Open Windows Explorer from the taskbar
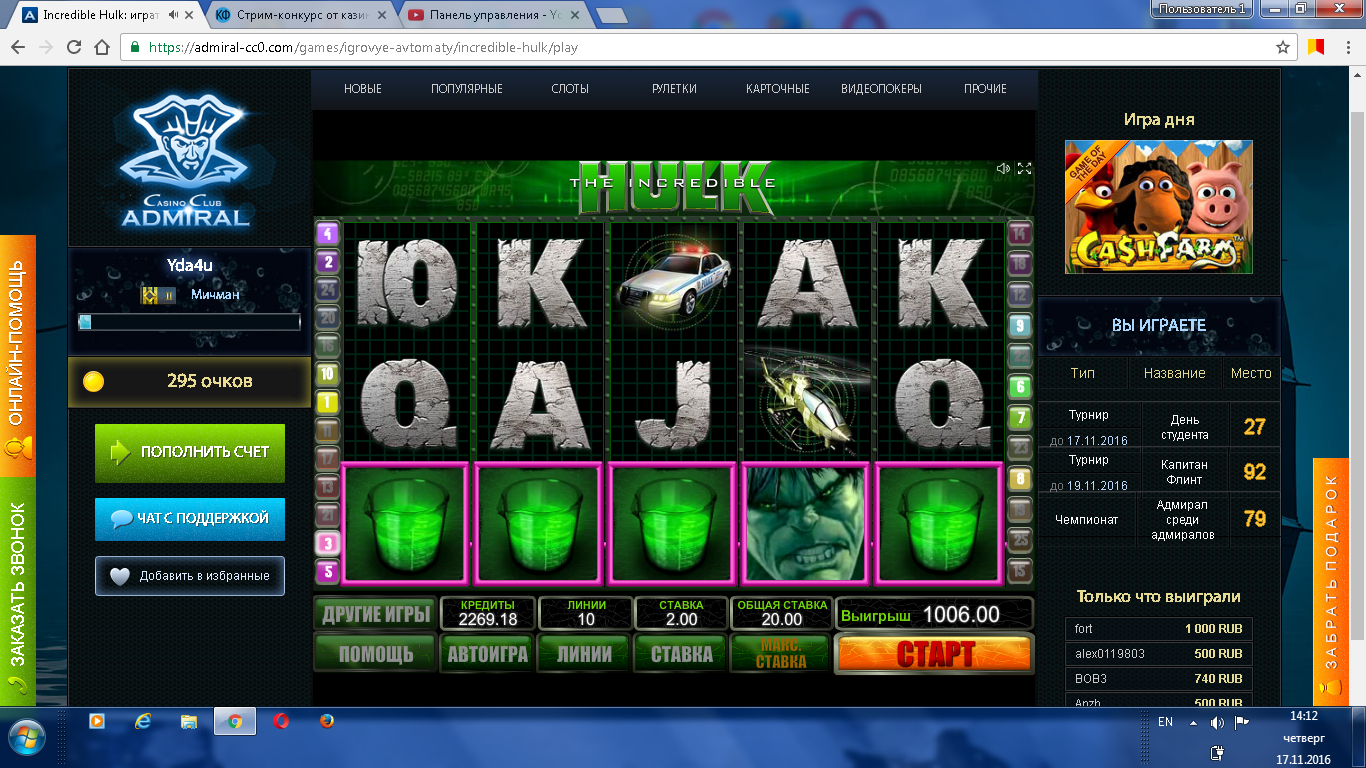 coord(187,721)
